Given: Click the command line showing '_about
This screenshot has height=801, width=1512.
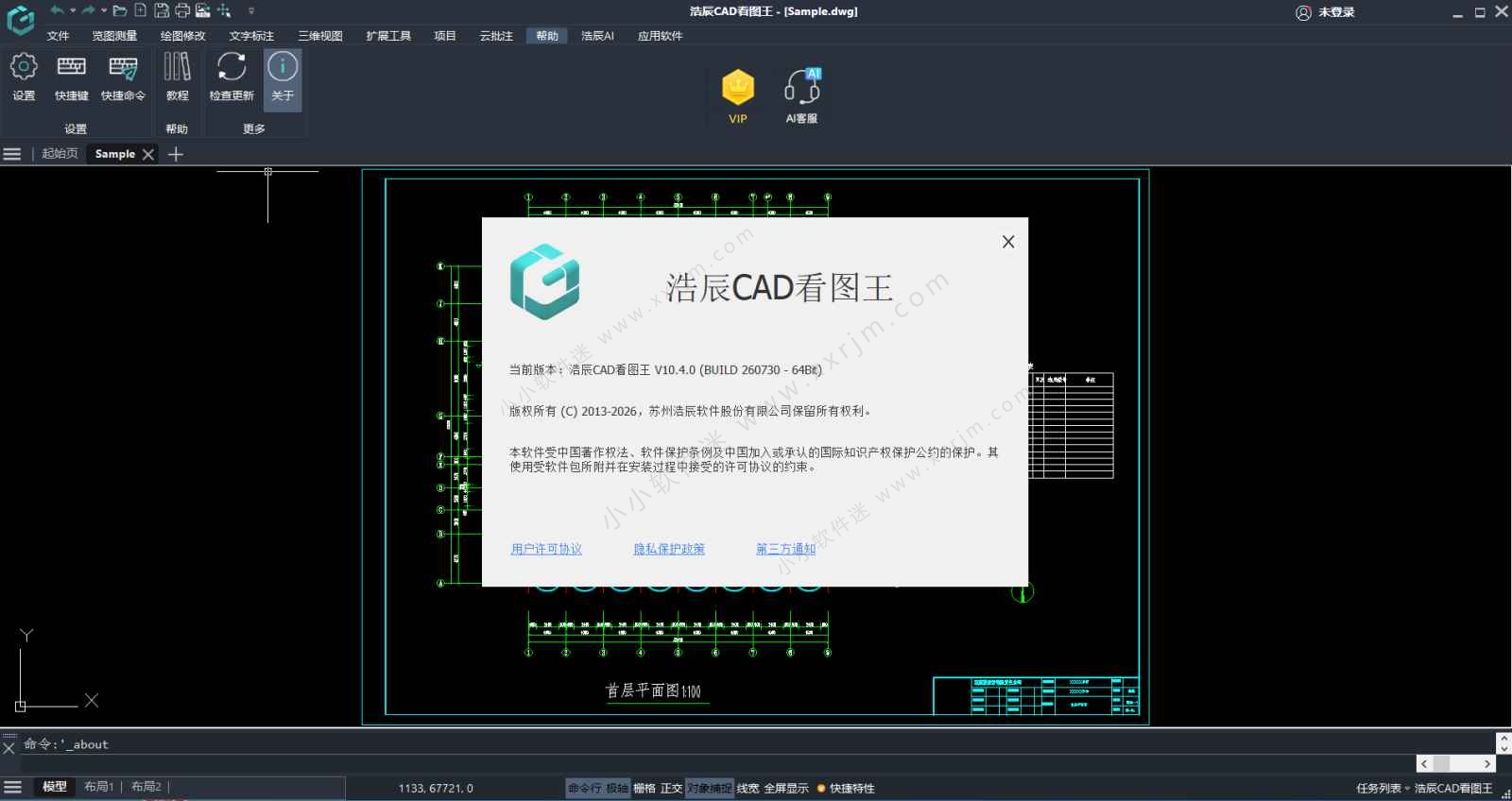Looking at the screenshot, I should pos(66,744).
